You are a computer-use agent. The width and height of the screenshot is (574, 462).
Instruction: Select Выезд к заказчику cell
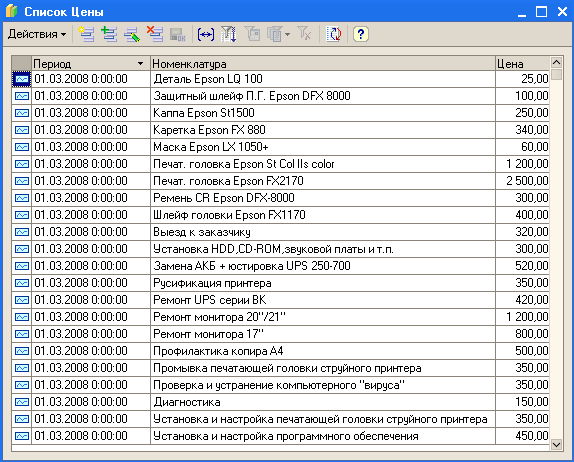(323, 232)
